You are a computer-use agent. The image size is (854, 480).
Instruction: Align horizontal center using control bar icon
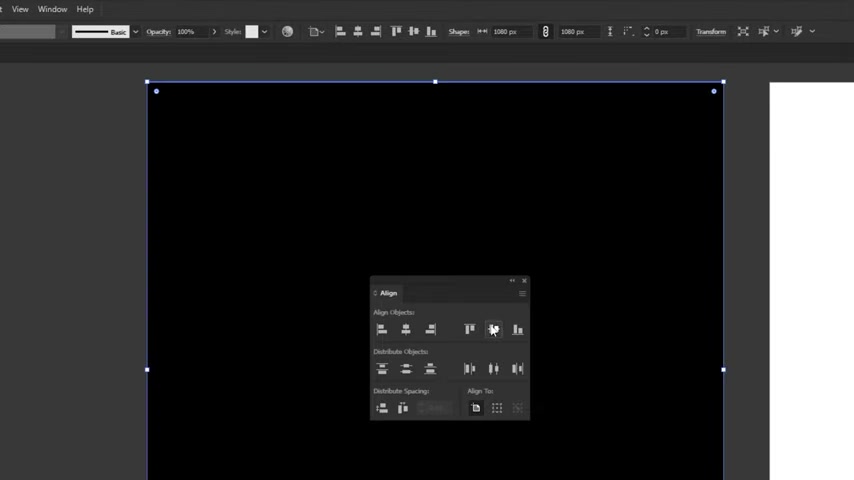[x=358, y=32]
